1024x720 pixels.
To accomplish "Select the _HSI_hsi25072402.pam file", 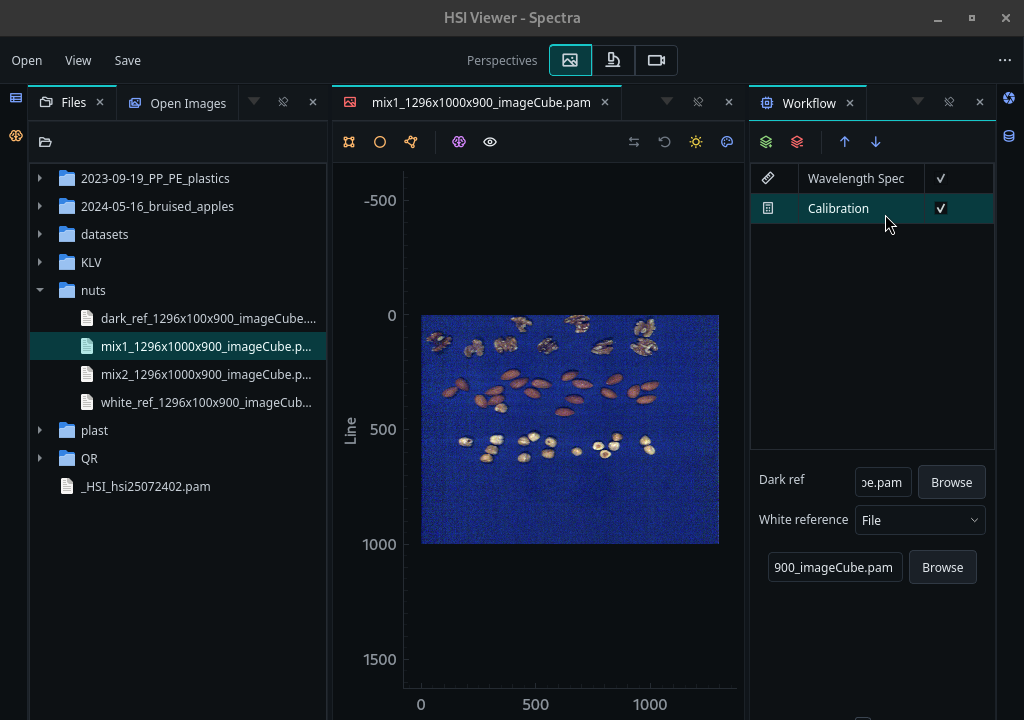I will point(178,486).
